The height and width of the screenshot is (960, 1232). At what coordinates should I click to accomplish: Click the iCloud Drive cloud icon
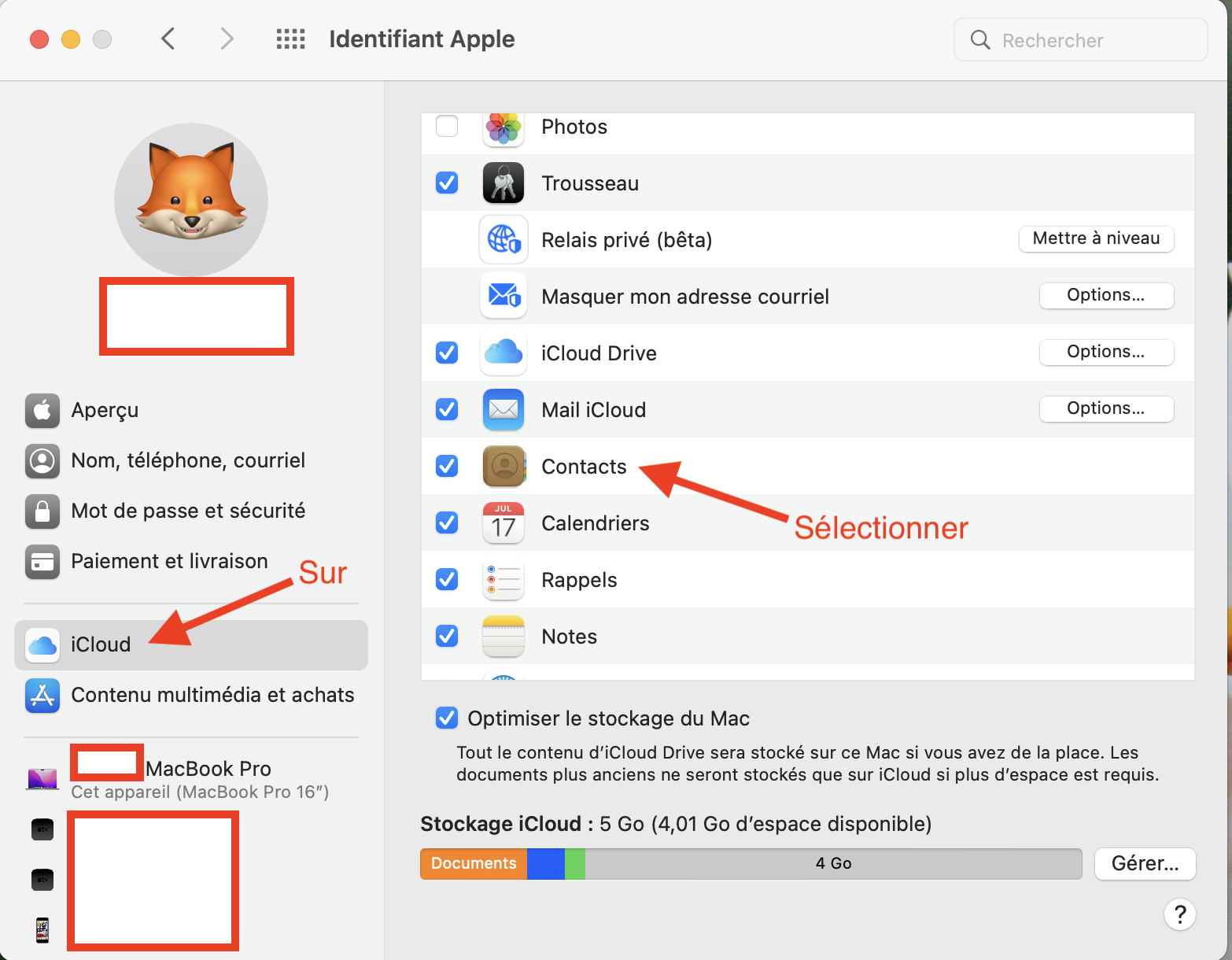pos(503,353)
